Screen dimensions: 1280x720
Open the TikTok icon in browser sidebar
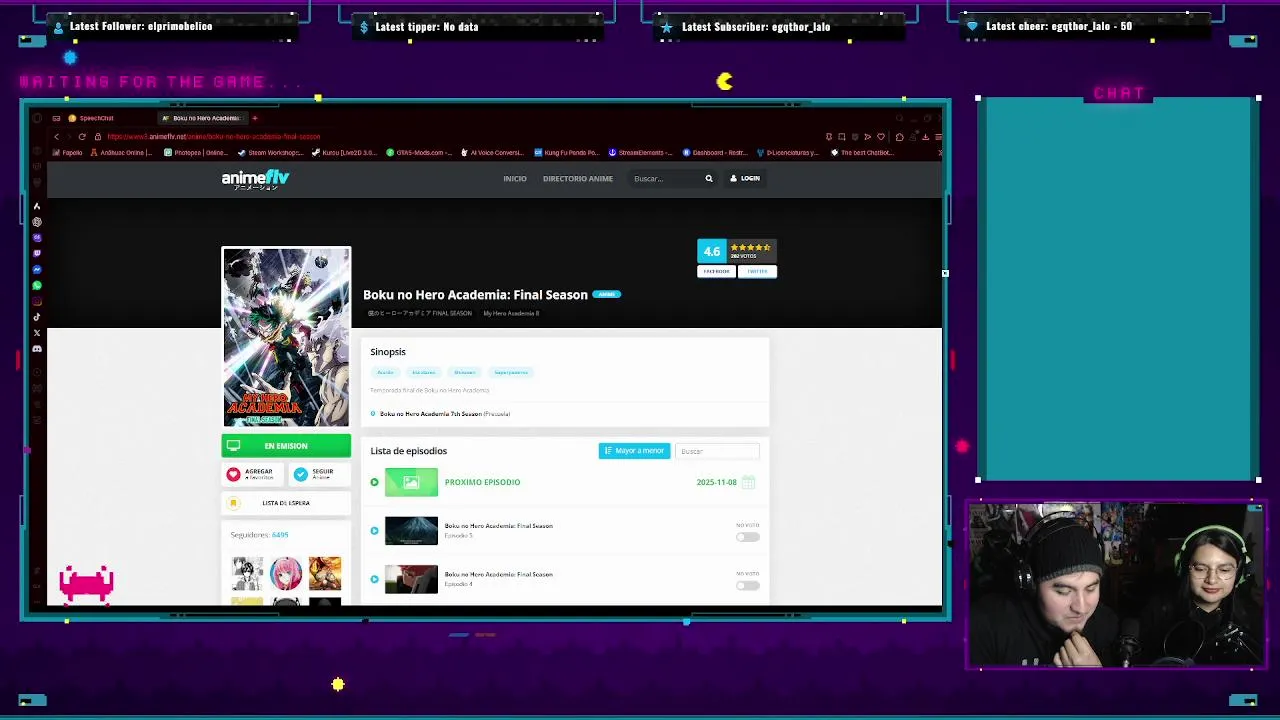(x=37, y=317)
